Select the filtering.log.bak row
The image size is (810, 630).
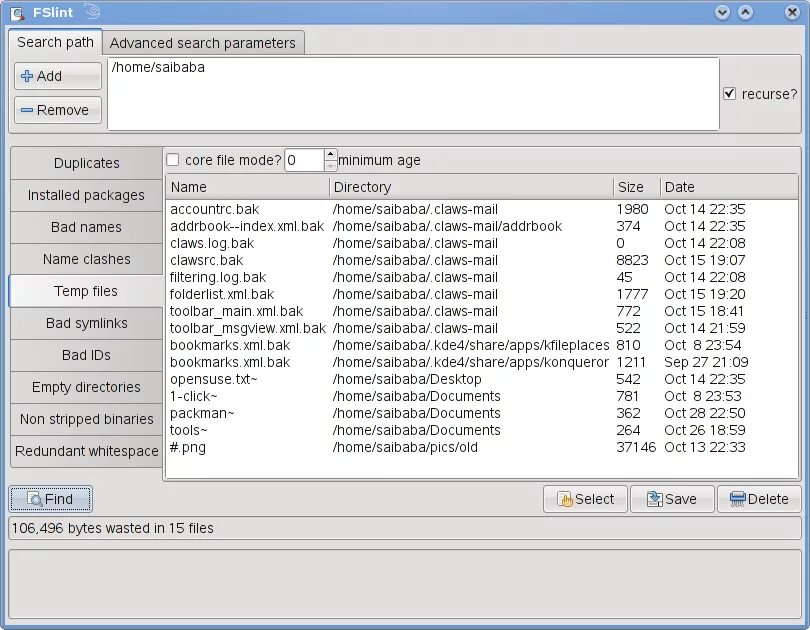(481, 277)
